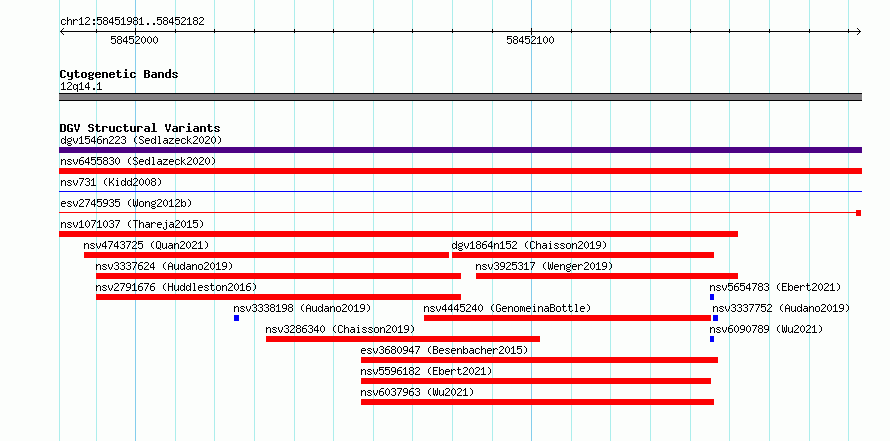
Task: Open the nsv731 (Kidd2008) label
Action: [x=111, y=182]
